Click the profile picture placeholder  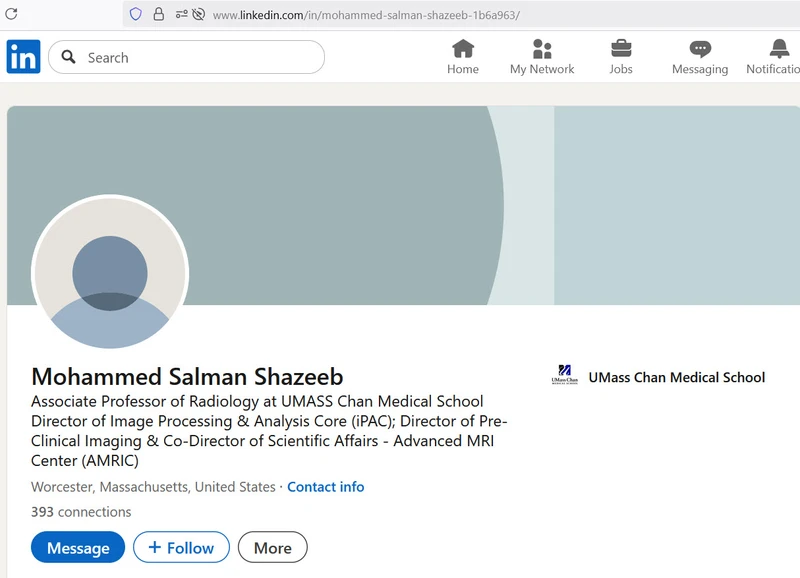pos(110,273)
